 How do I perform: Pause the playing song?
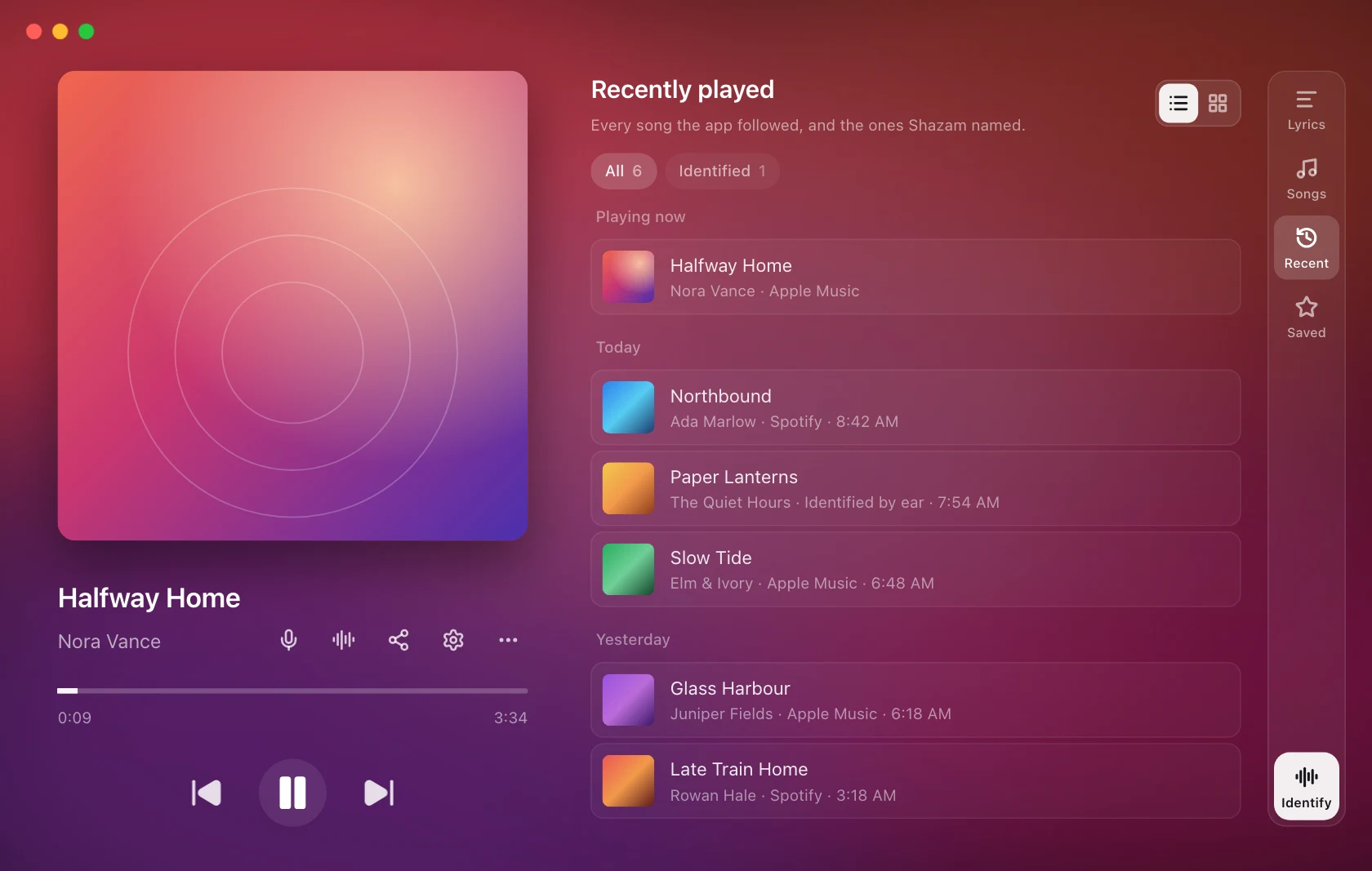292,793
